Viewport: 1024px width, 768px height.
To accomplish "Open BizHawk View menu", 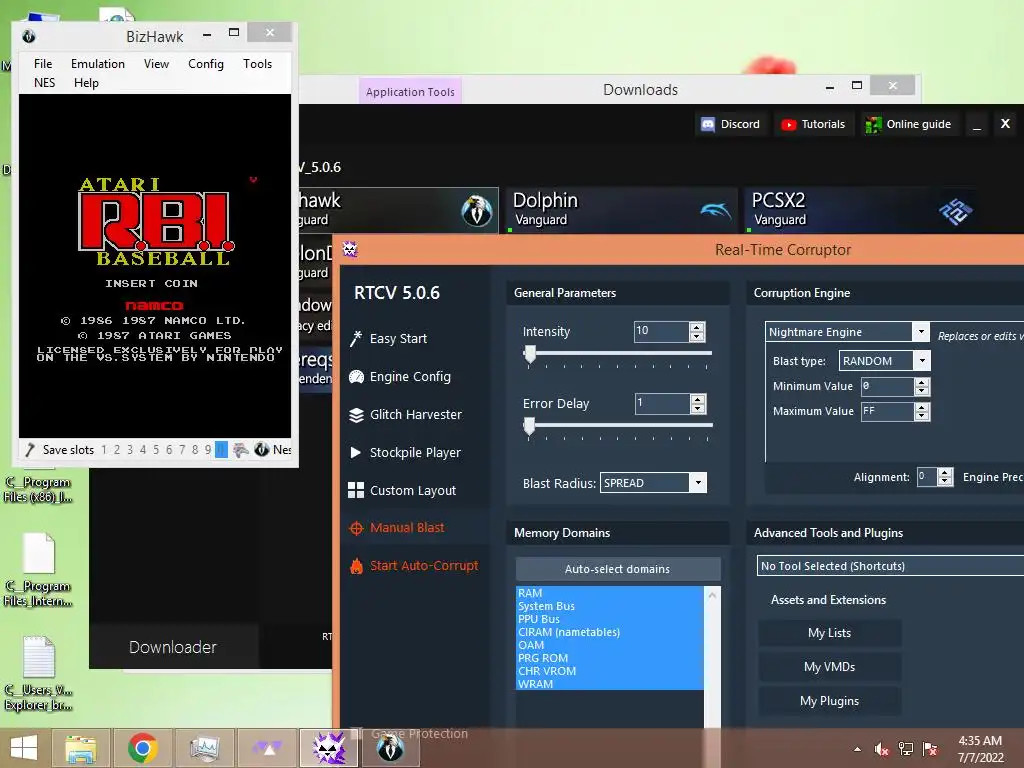I will click(156, 63).
